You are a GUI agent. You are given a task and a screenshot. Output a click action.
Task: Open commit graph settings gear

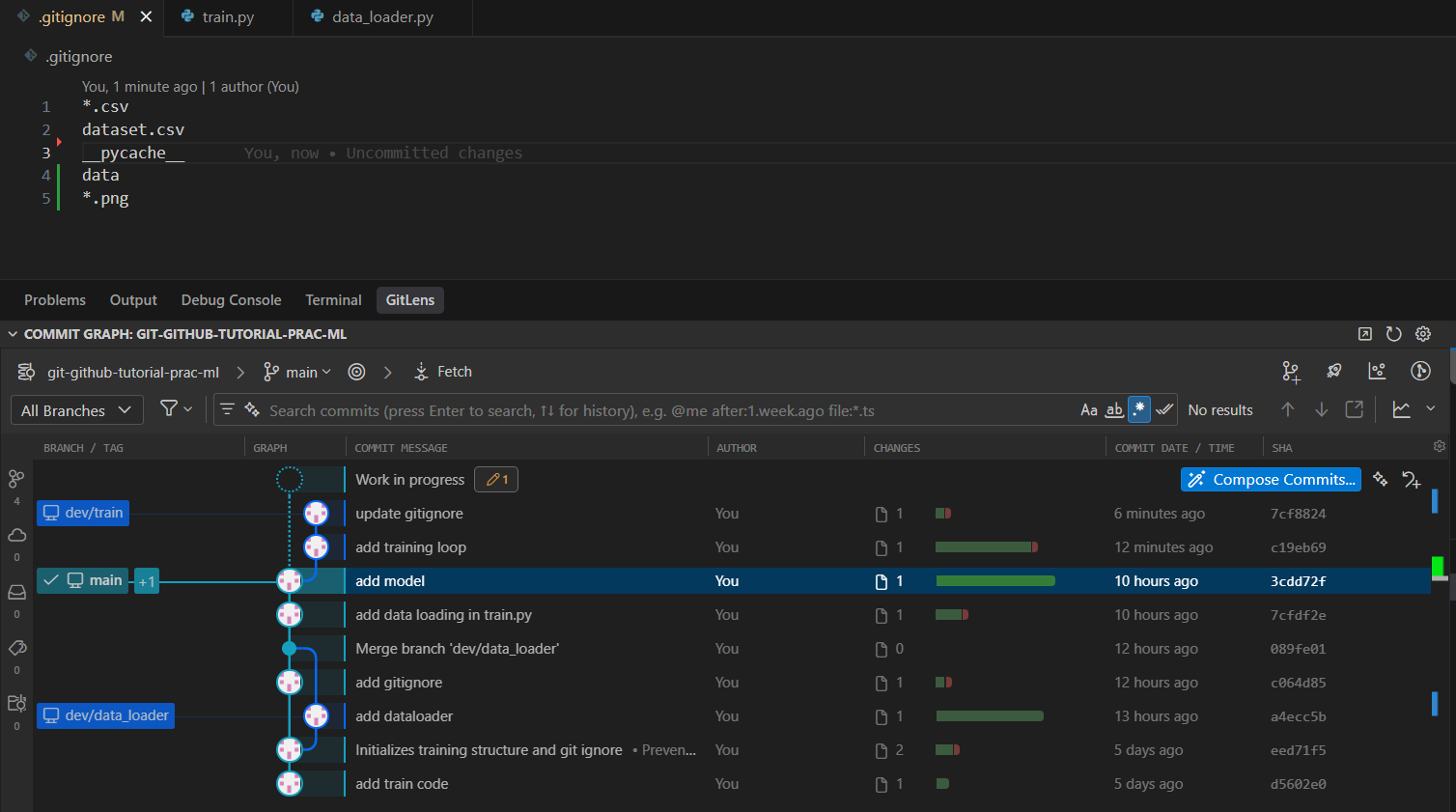[x=1422, y=333]
